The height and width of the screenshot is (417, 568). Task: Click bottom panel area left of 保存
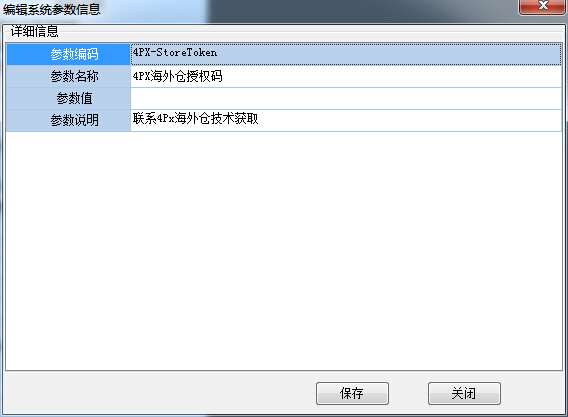coord(159,393)
